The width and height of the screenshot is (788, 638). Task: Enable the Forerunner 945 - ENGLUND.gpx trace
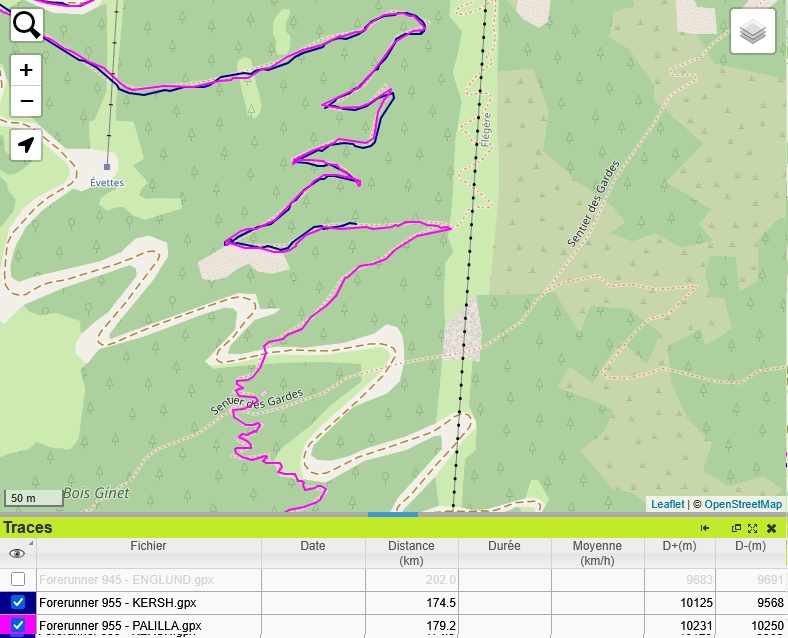18,580
